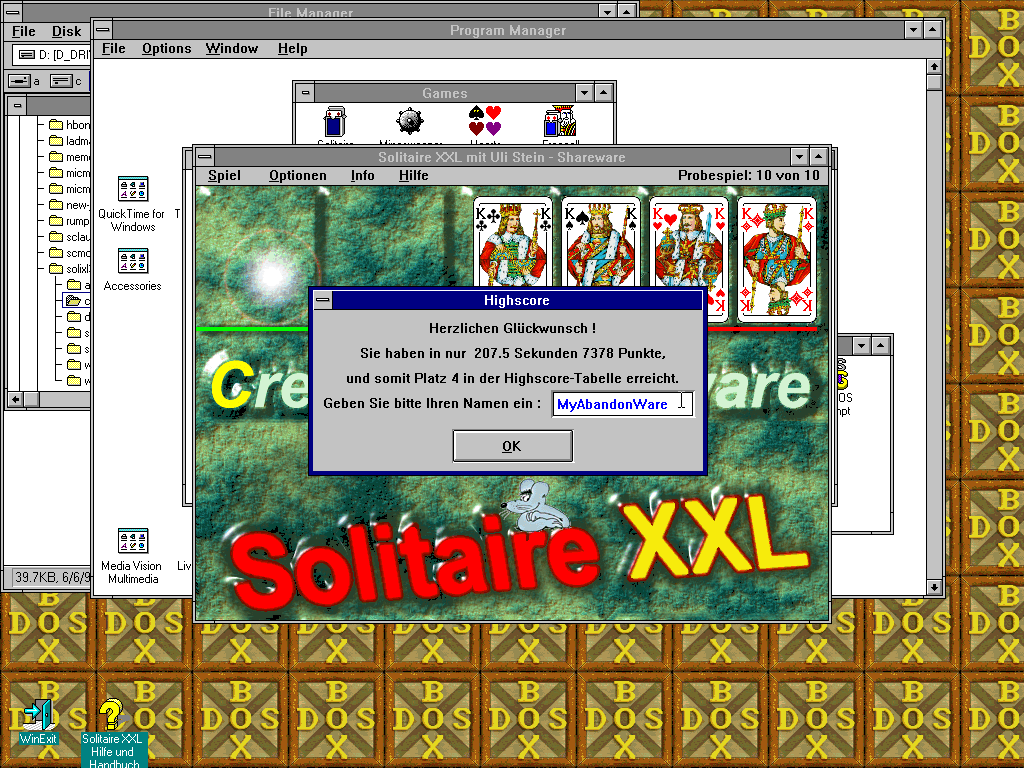The image size is (1024, 768).
Task: Click OK in the Highscore dialog
Action: pyautogui.click(x=513, y=446)
